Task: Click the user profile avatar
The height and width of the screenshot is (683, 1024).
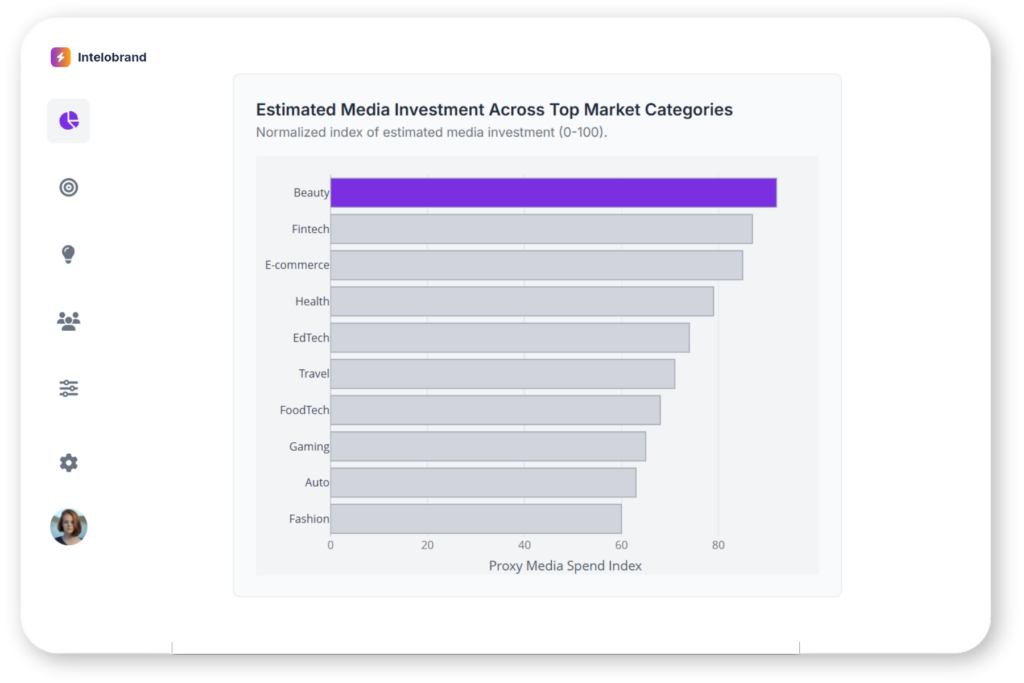Action: coord(69,527)
